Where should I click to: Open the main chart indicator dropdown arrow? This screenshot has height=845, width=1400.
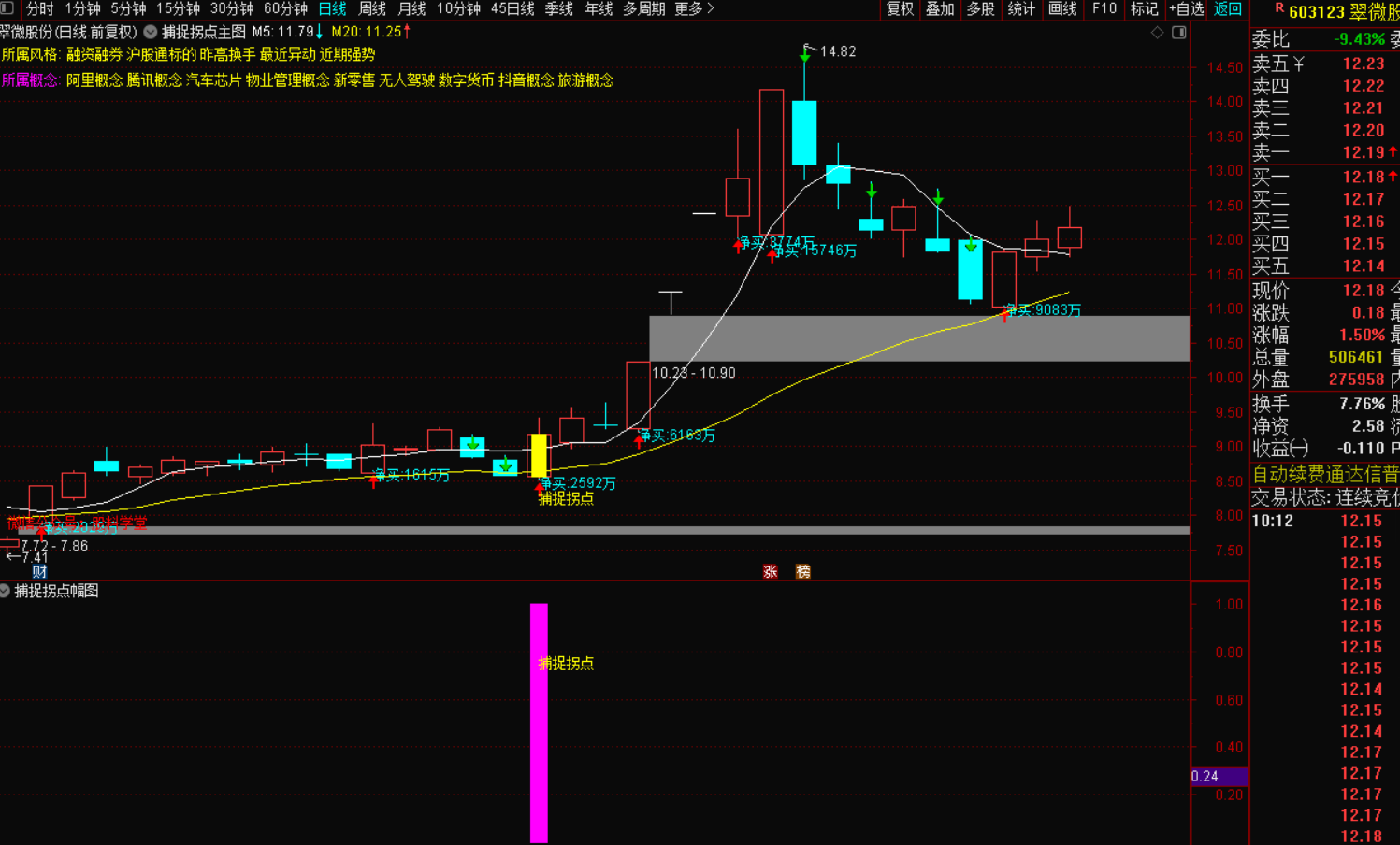click(150, 32)
